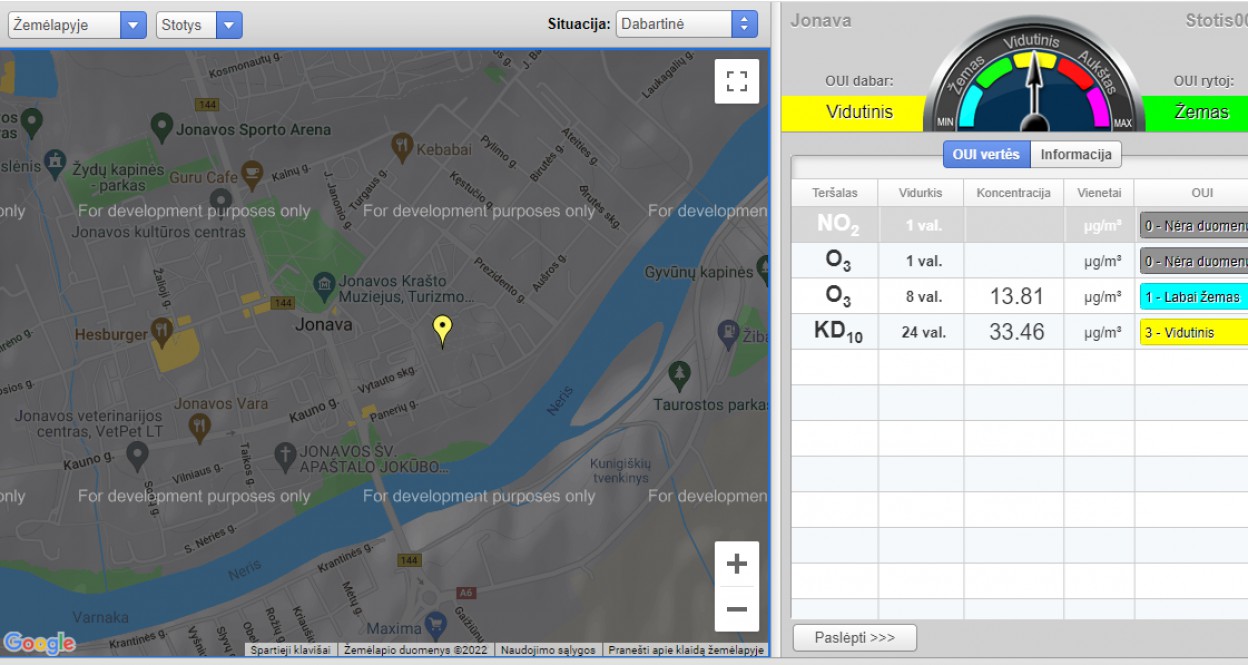Open the Situacija Dabartinė dropdown

687,24
